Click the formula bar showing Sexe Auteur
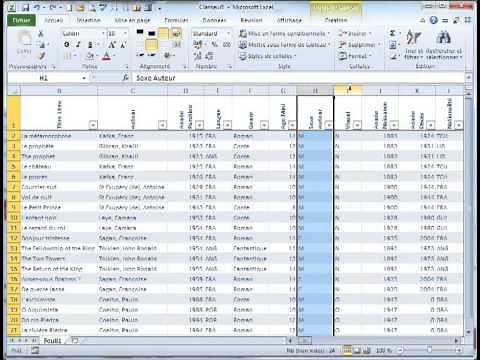The height and width of the screenshot is (360, 480). click(298, 78)
